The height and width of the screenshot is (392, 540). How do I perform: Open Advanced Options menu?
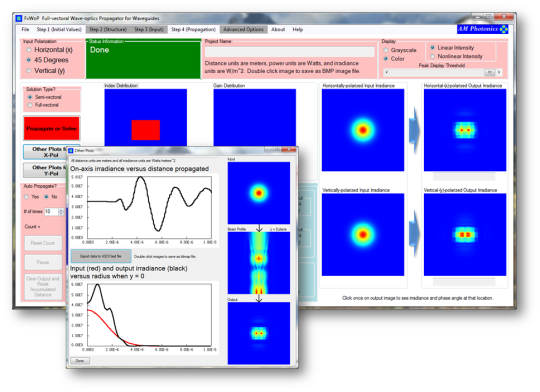[243, 30]
